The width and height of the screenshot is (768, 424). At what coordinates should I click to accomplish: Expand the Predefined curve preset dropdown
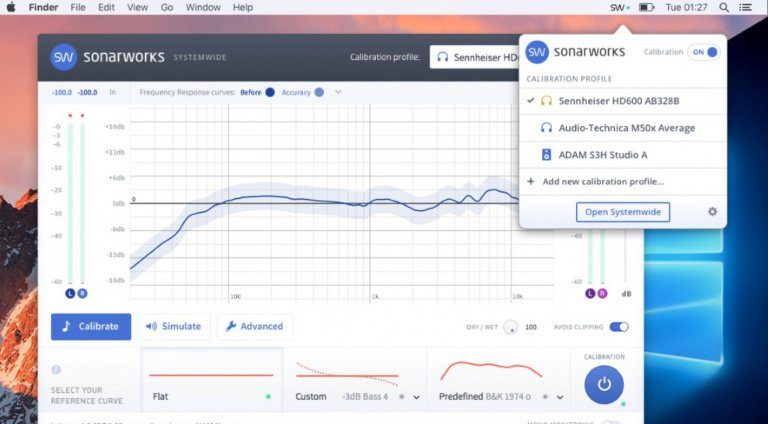(560, 397)
